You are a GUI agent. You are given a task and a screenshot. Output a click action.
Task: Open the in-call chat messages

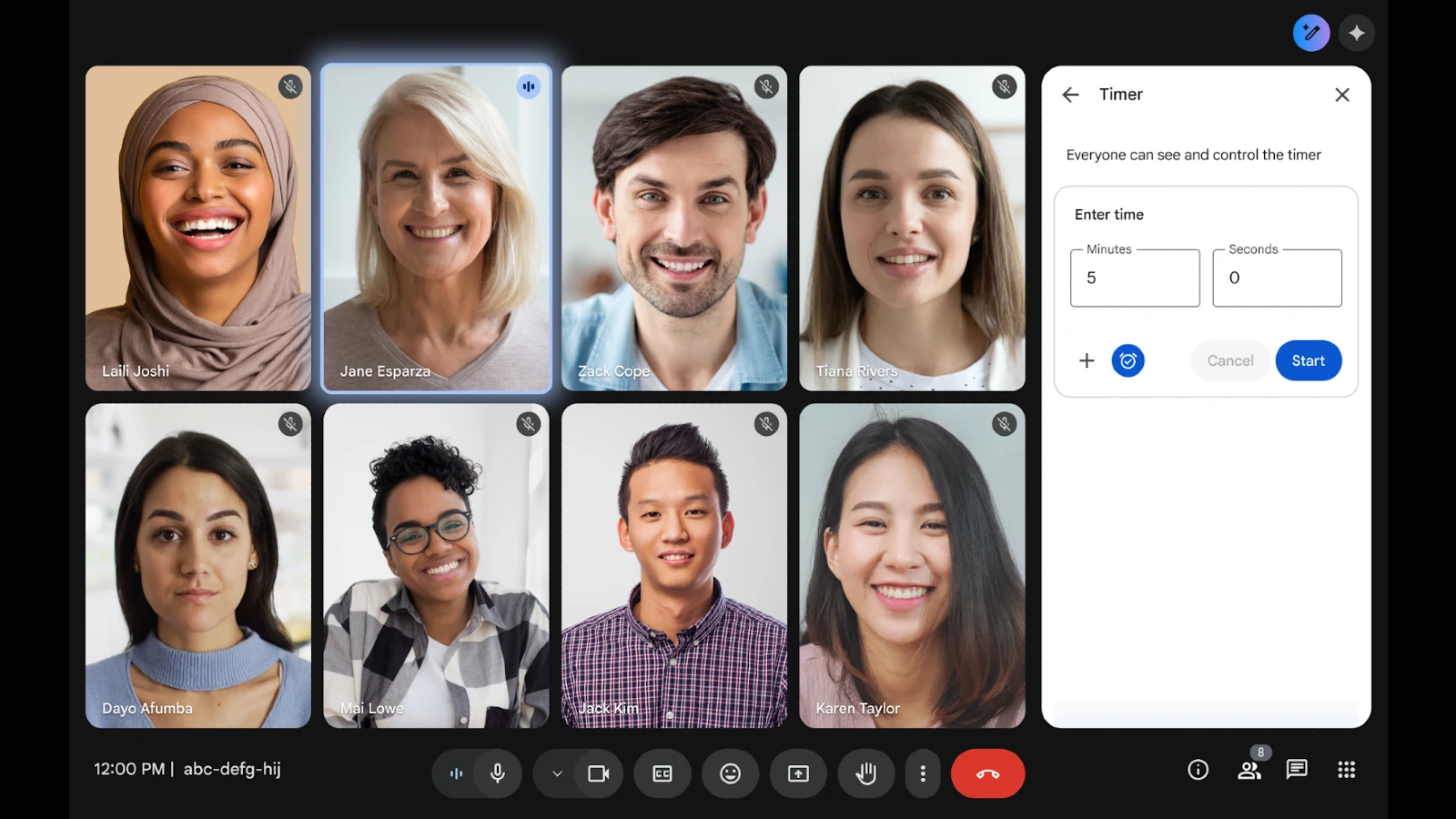(x=1297, y=770)
